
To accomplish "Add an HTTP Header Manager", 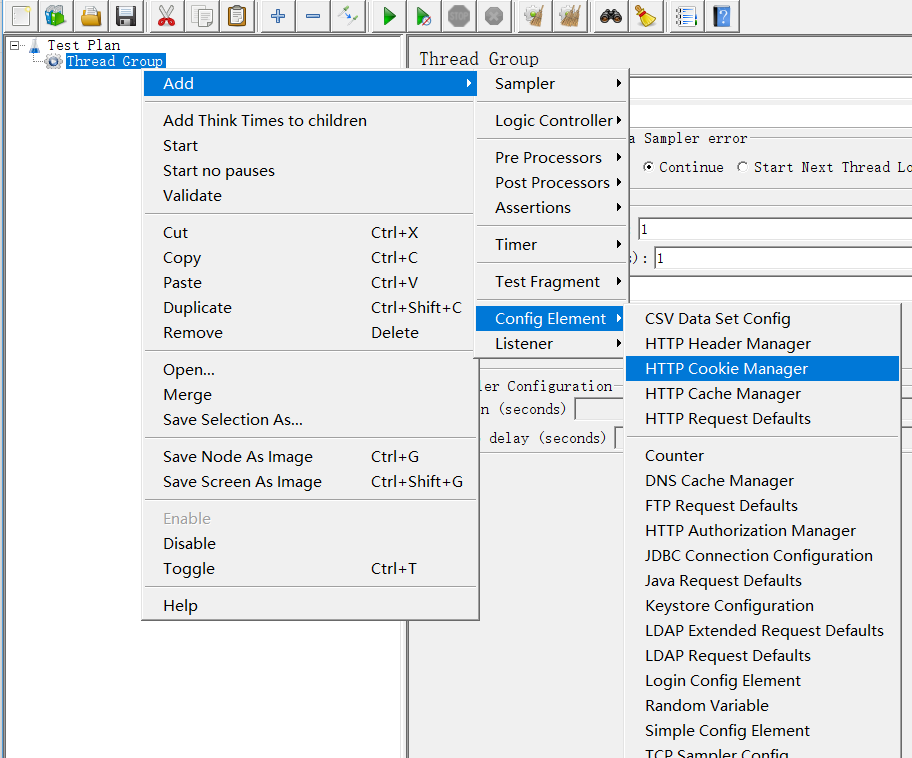I will click(x=763, y=344).
